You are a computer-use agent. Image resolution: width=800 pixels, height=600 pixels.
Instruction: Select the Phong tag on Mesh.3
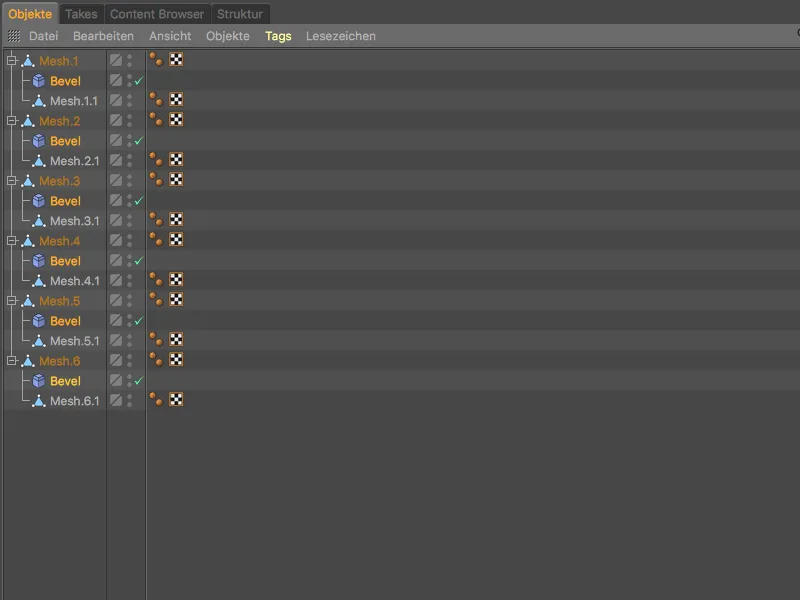pos(156,180)
